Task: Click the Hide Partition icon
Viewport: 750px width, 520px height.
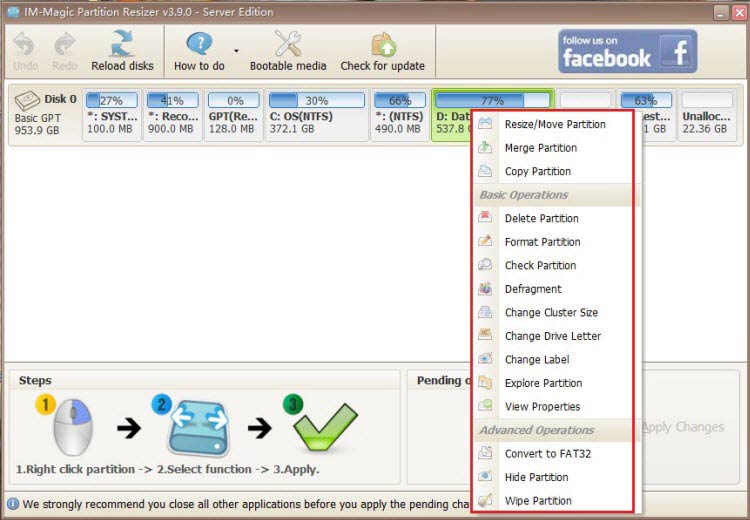Action: [x=485, y=476]
